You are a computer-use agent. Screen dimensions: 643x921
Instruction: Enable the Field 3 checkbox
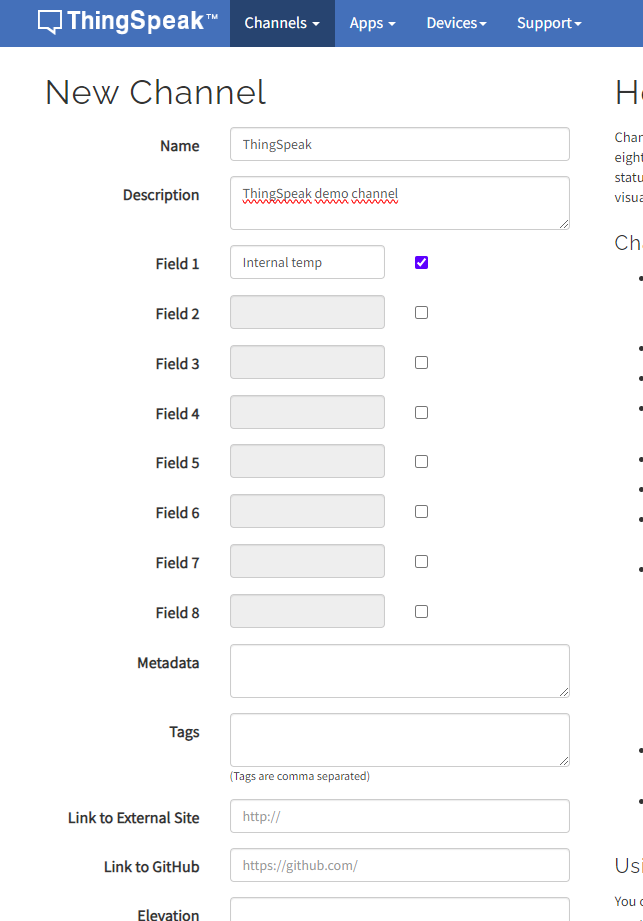(x=421, y=362)
